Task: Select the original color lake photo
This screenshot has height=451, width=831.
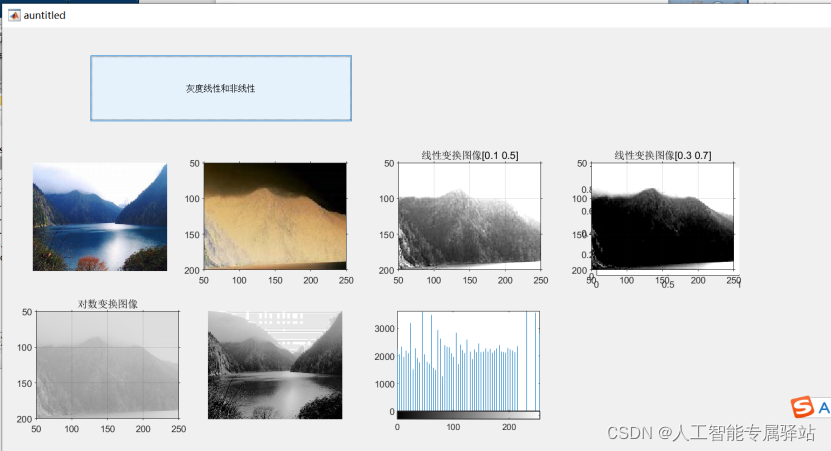Action: (x=100, y=217)
